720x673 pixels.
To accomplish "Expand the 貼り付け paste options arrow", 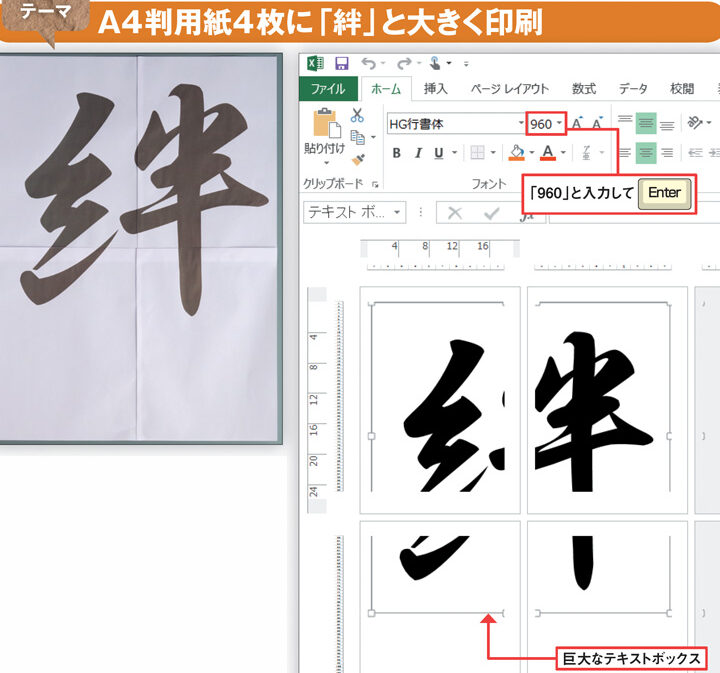I will click(326, 163).
